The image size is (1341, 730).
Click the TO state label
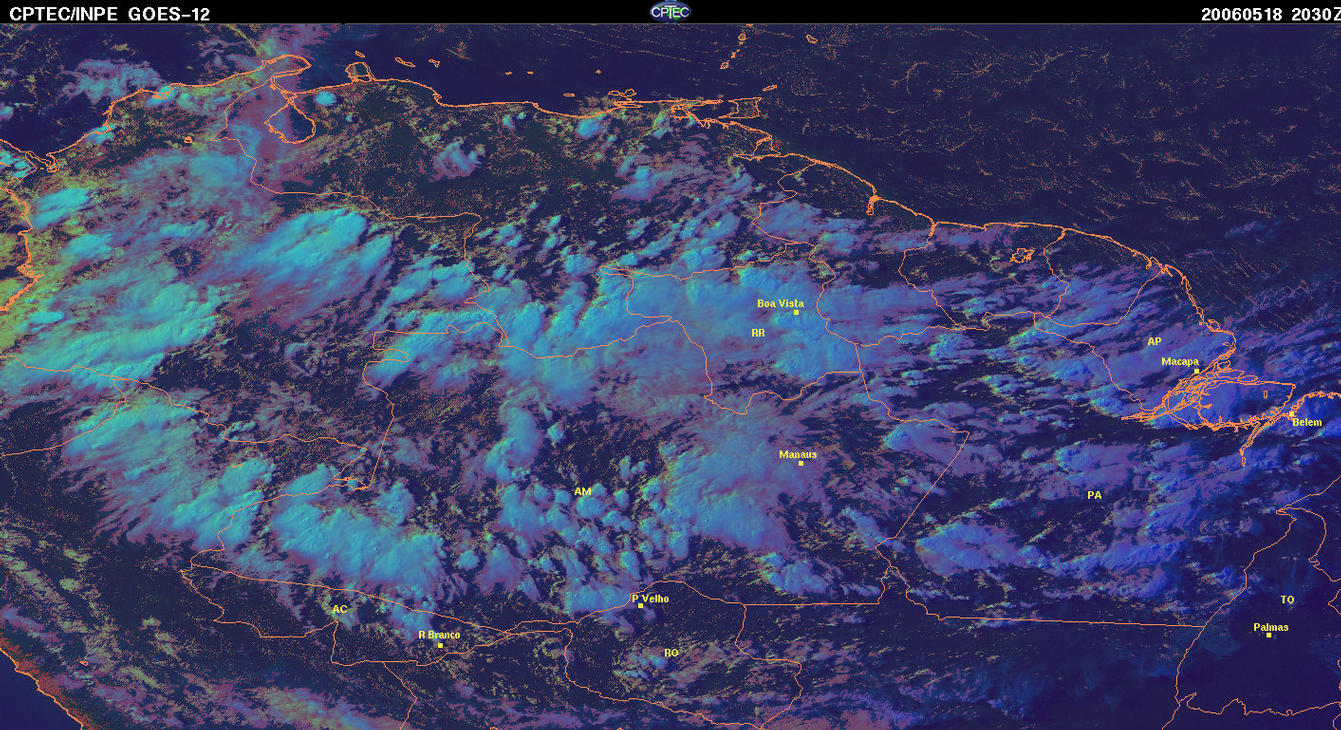tap(1287, 600)
